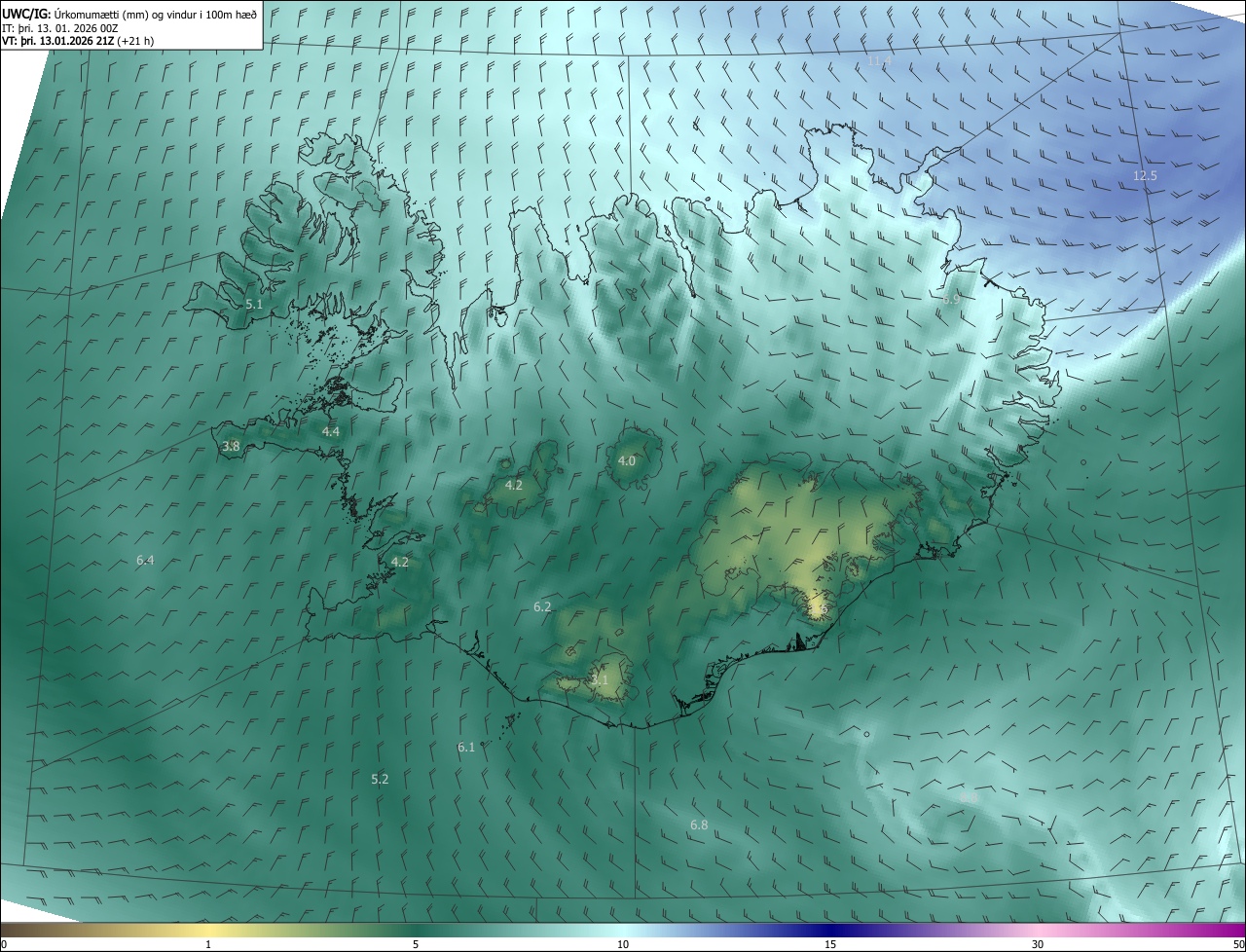Image resolution: width=1246 pixels, height=952 pixels.
Task: Click the colorbar tick label 0
Action: point(4,944)
